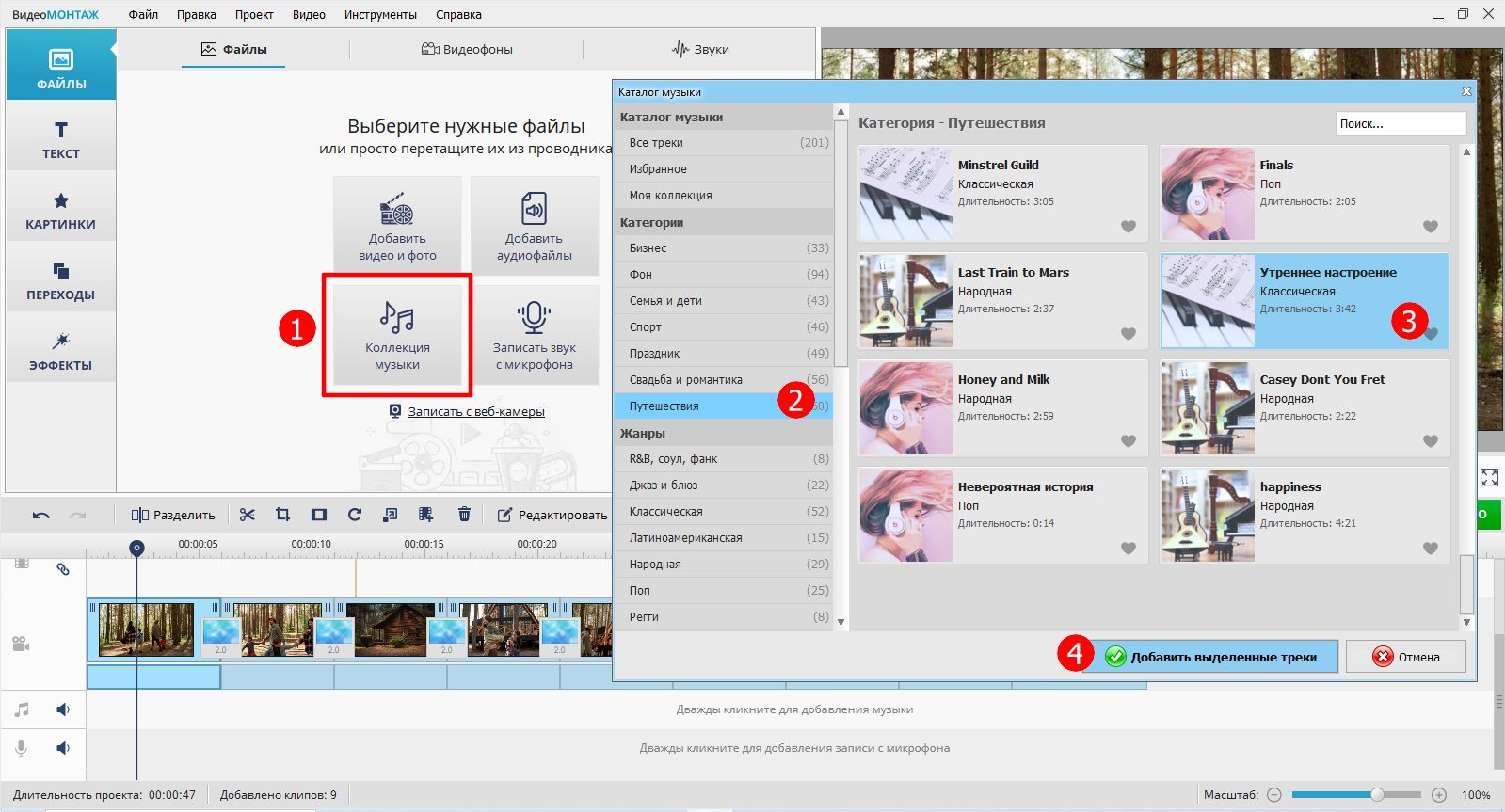Image resolution: width=1505 pixels, height=812 pixels.
Task: Mute the music track speaker
Action: 63,709
